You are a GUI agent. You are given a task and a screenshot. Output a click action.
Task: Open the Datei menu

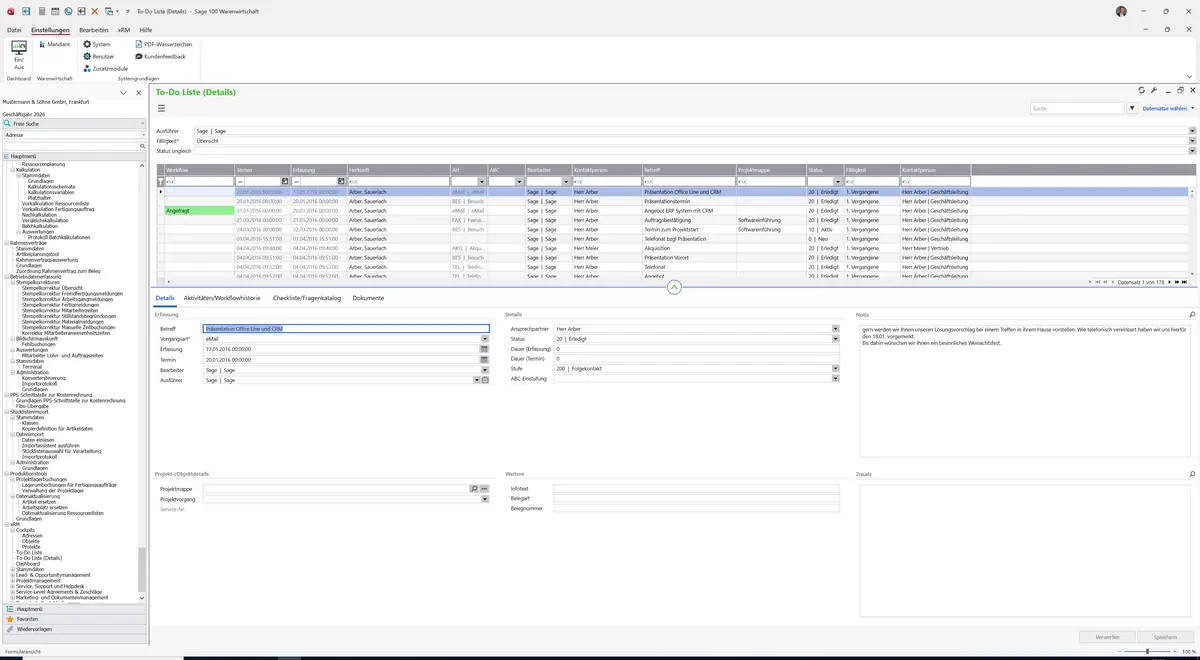[14, 30]
